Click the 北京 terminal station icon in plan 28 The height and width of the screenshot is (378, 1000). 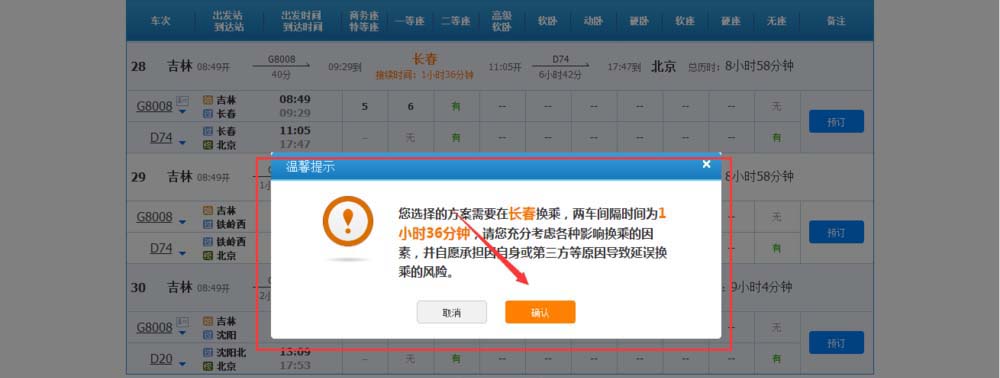(x=207, y=145)
